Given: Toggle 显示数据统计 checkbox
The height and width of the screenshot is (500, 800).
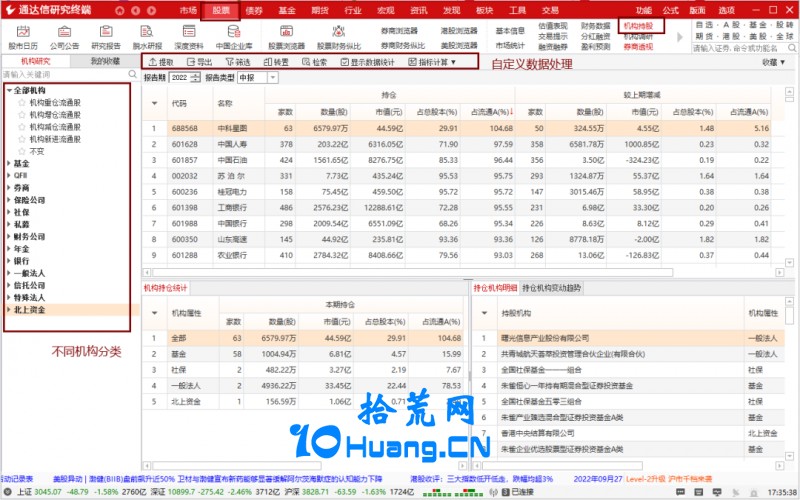Looking at the screenshot, I should [344, 62].
